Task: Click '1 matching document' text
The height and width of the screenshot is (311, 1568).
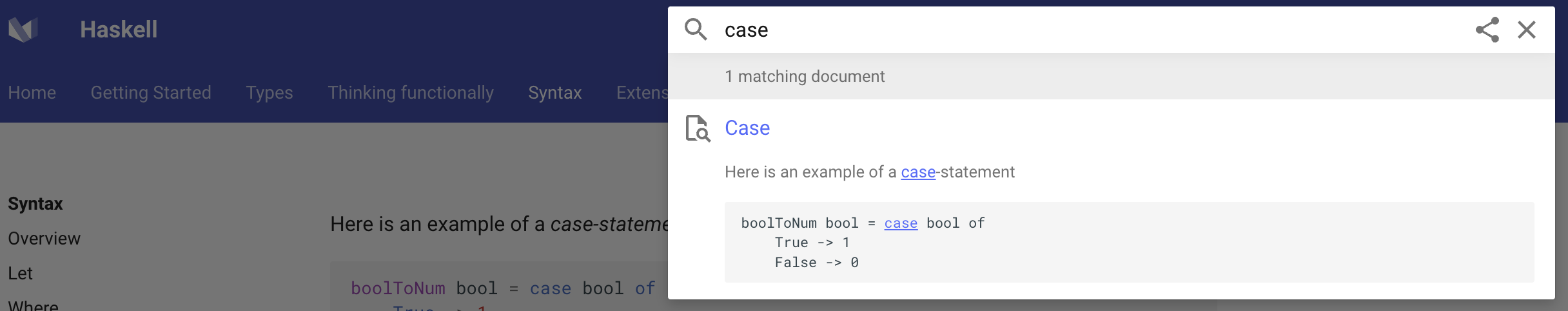Action: (x=805, y=76)
